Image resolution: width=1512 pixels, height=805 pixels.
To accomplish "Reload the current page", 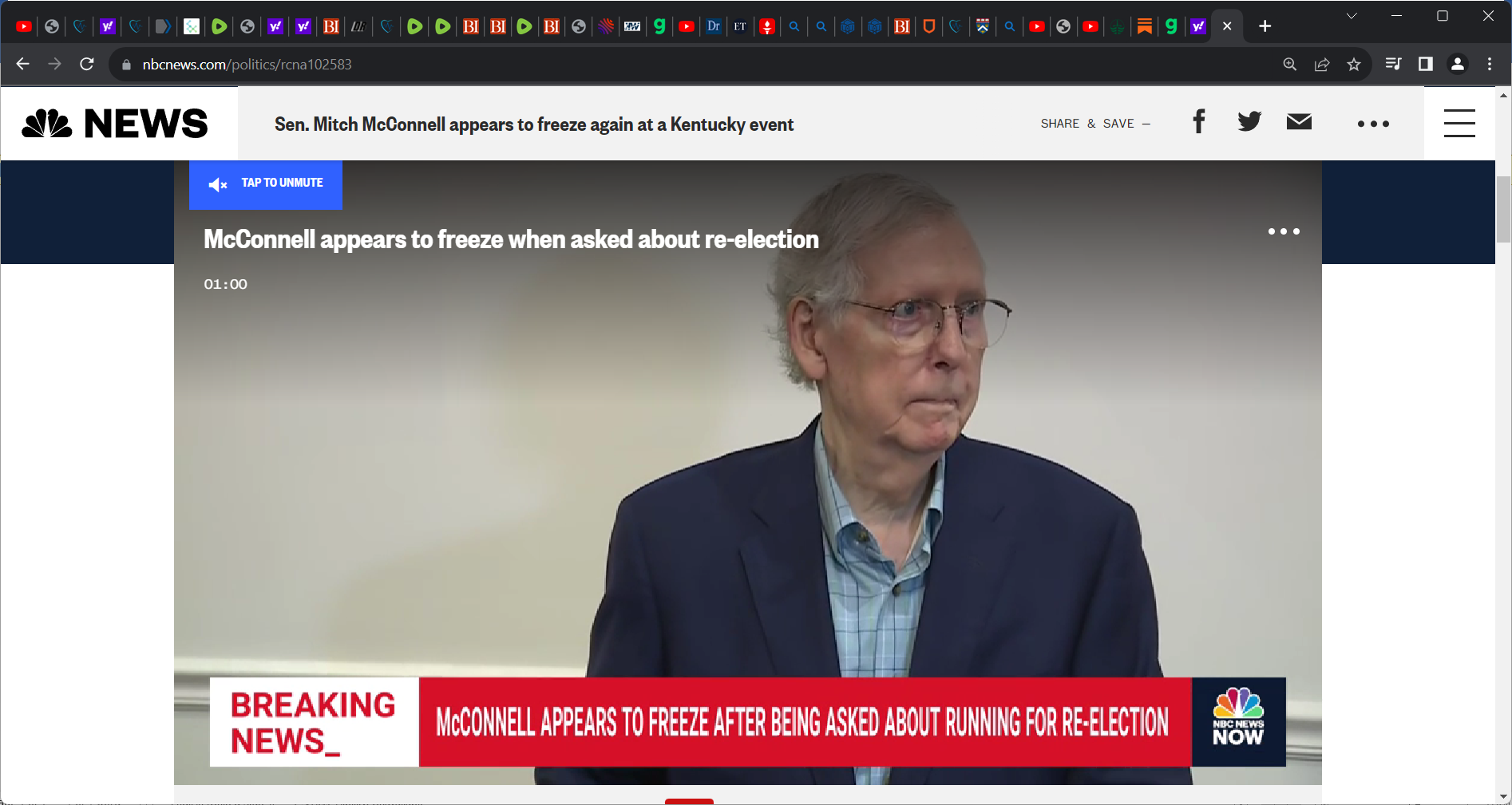I will (87, 64).
